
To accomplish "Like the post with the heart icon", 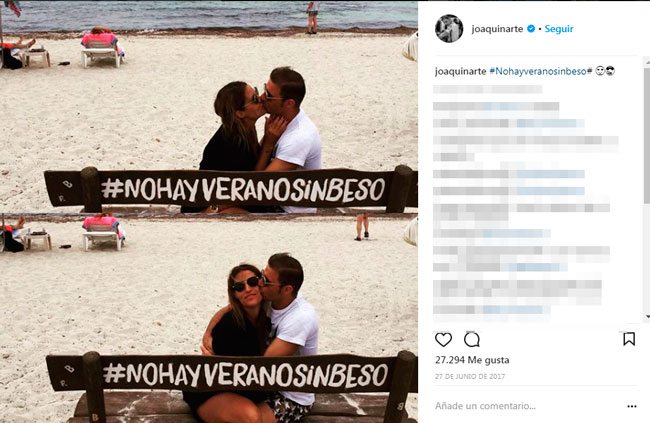I will coord(443,340).
